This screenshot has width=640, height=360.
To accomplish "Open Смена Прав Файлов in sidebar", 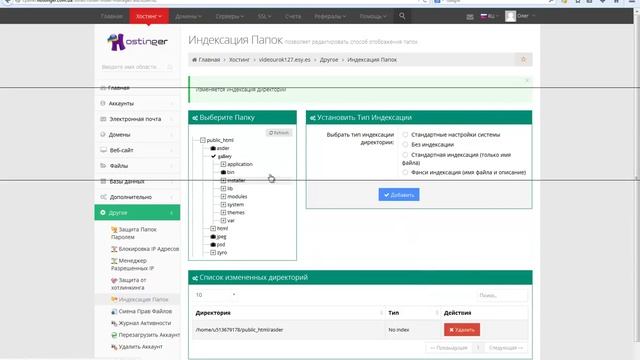I will pos(141,311).
